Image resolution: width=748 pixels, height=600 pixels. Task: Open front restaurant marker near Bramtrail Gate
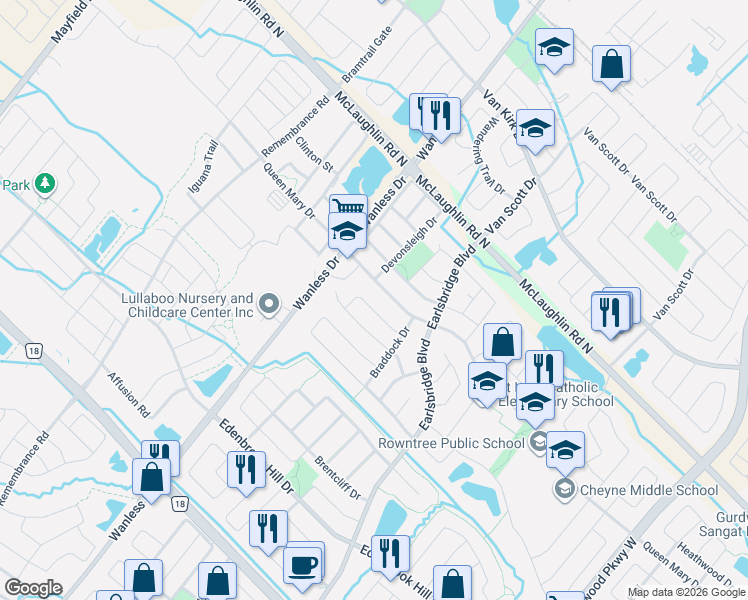[441, 118]
